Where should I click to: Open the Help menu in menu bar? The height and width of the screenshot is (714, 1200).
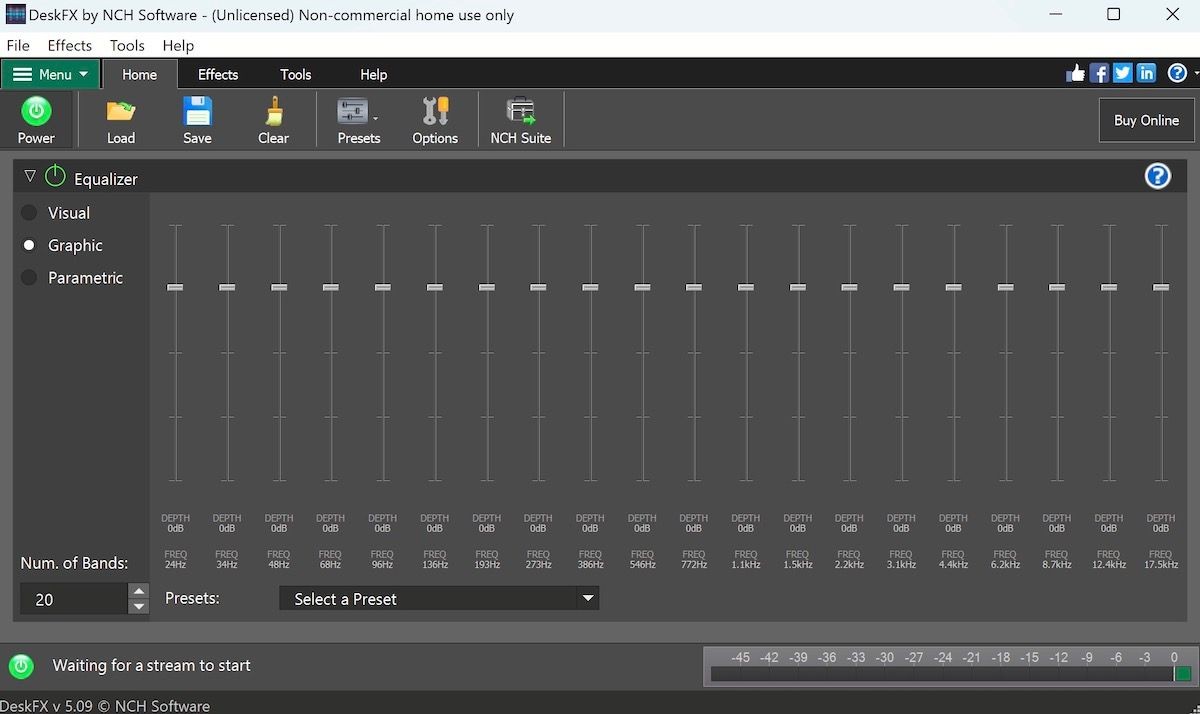[178, 45]
